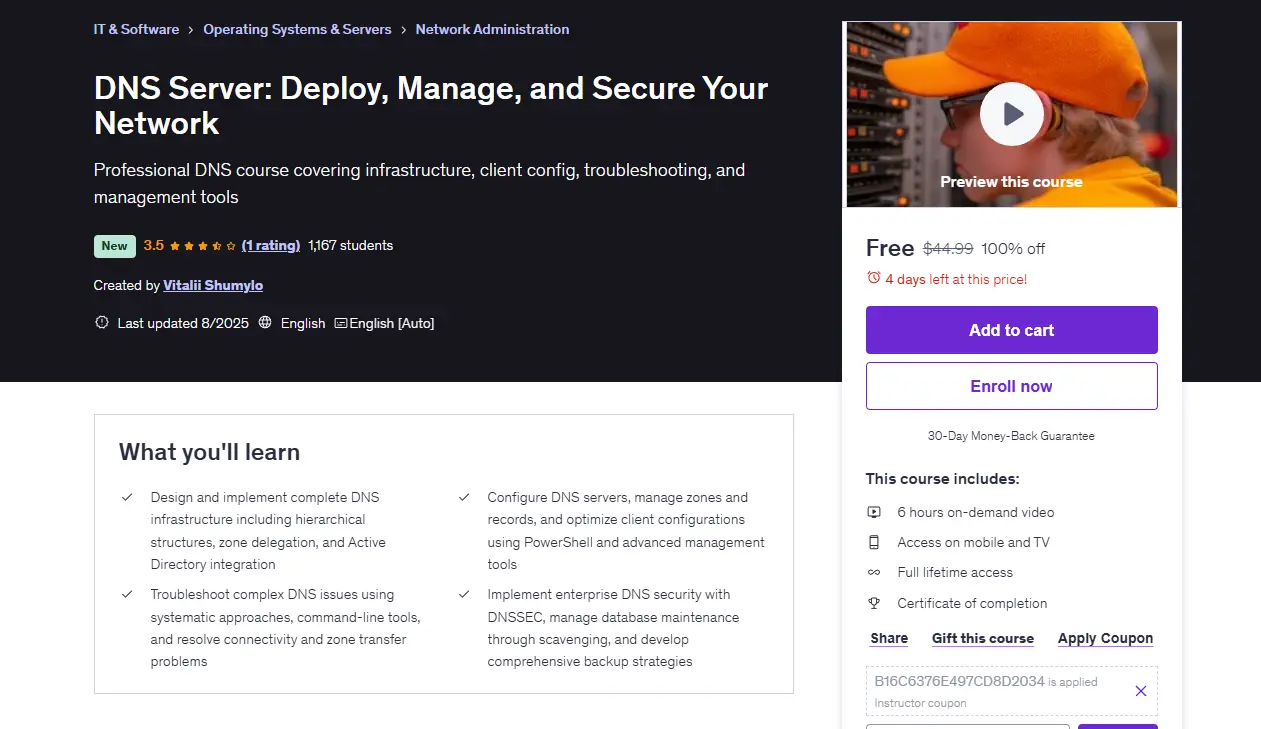Open the (1 rating) link
This screenshot has width=1261, height=729.
(271, 245)
